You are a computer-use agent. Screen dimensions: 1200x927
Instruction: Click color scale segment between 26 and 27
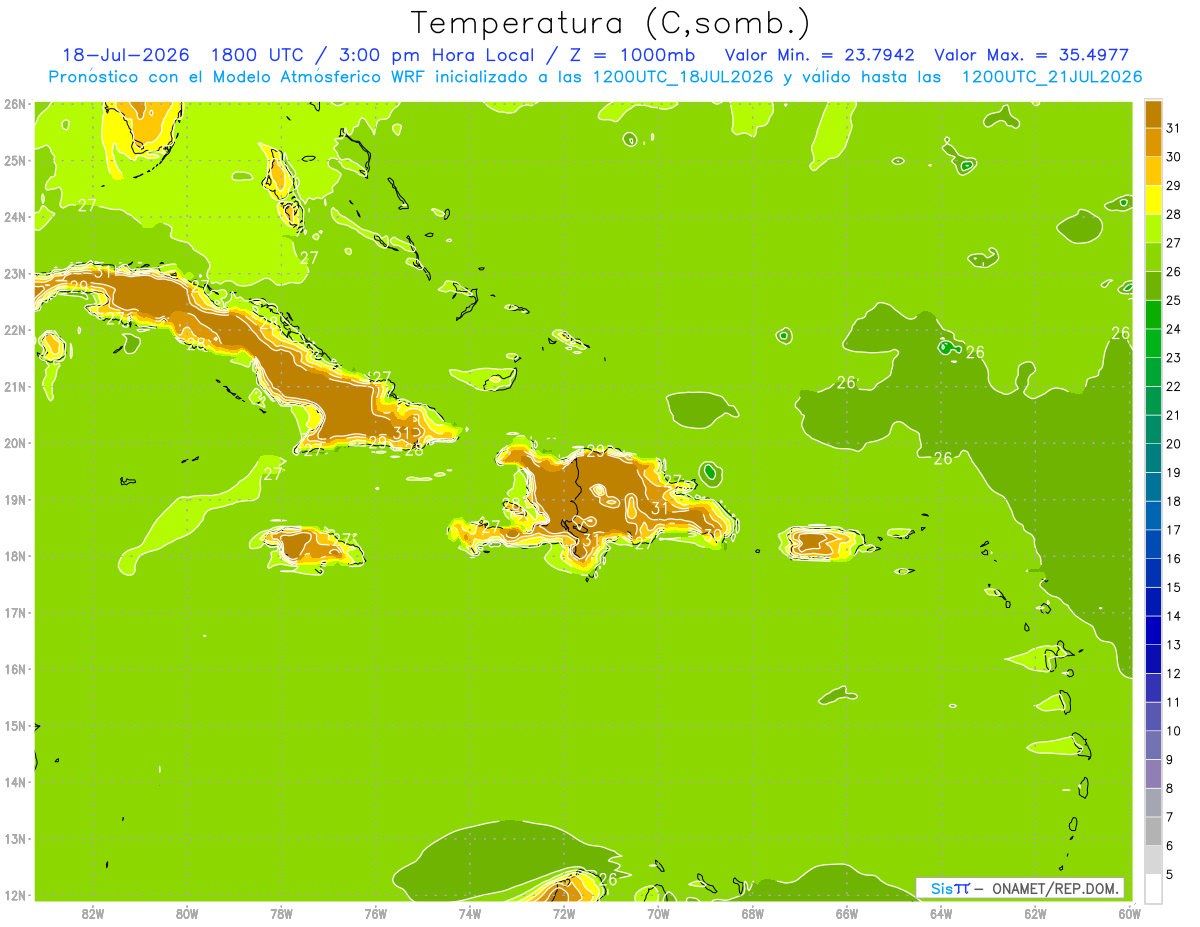(1153, 257)
